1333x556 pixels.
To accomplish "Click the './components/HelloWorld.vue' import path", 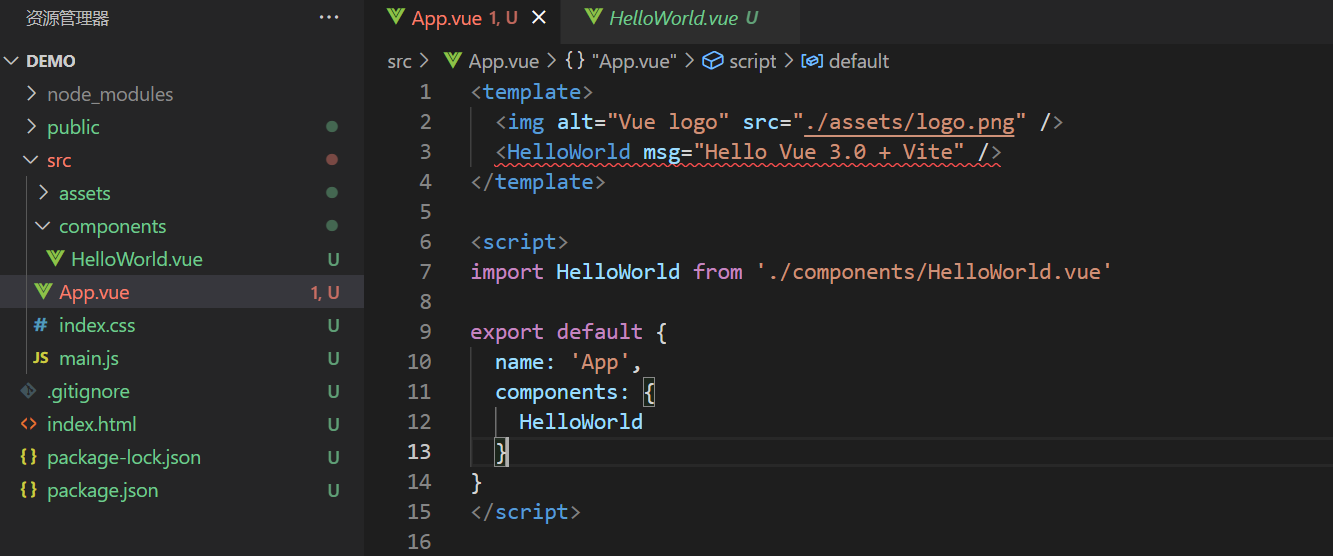I will pos(935,272).
